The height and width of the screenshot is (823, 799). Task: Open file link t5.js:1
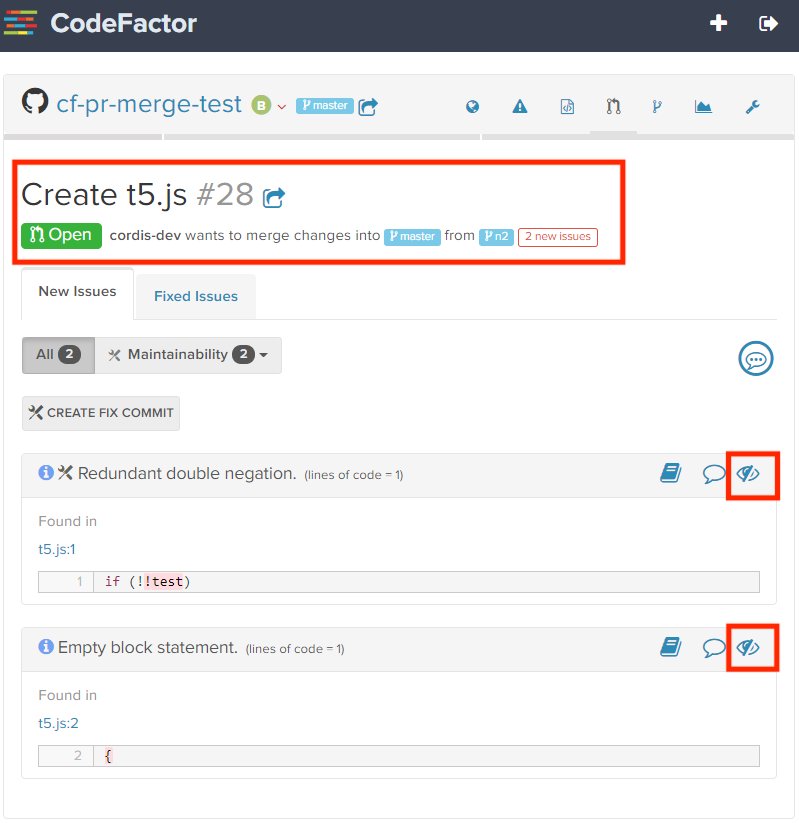(57, 550)
